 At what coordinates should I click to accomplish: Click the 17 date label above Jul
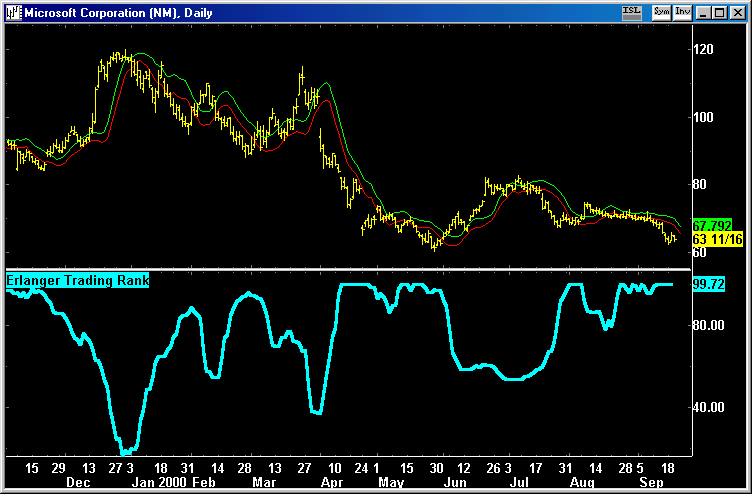pos(536,468)
